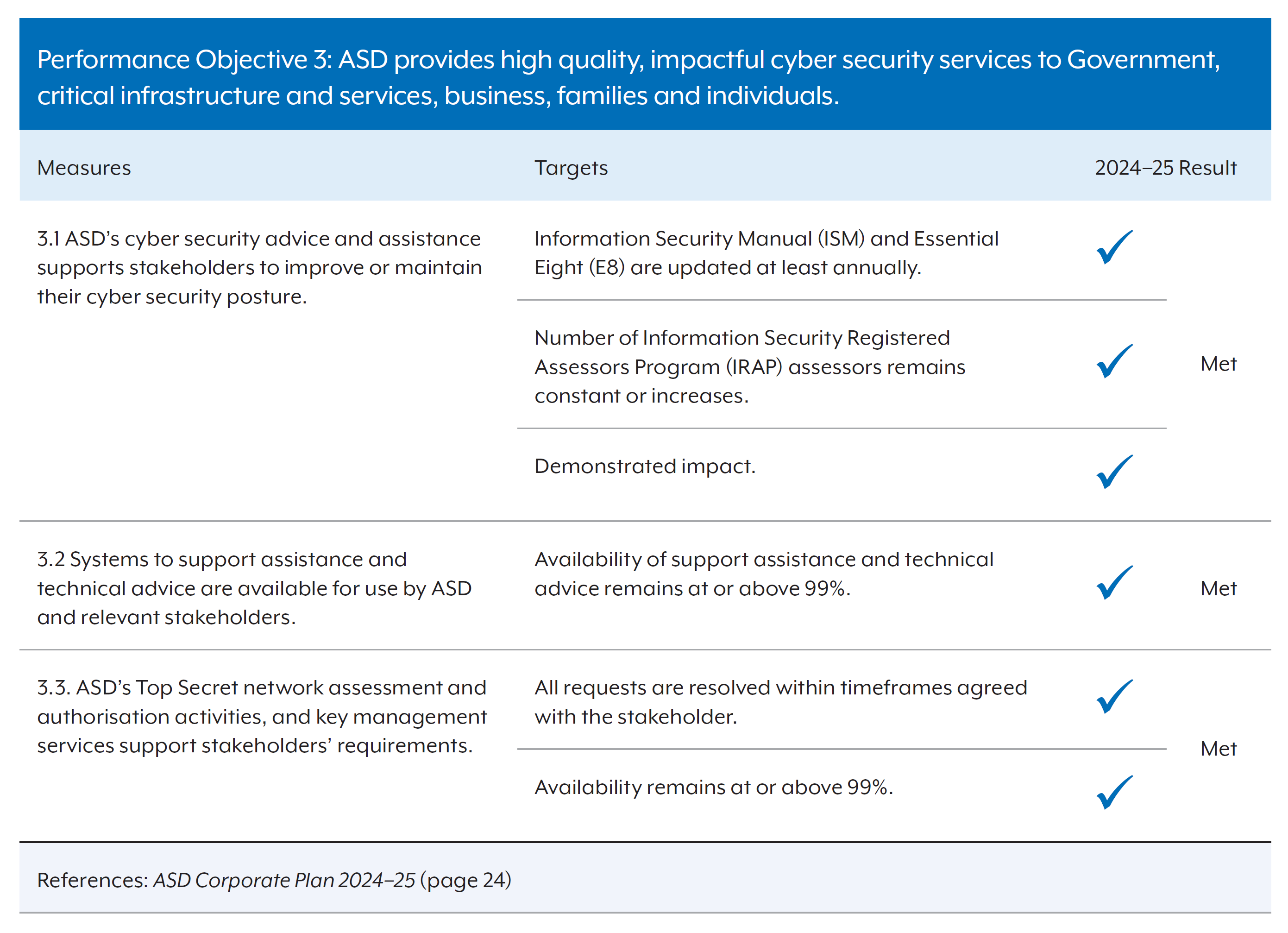This screenshot has width=1288, height=933.
Task: Select measure 3.1 cyber security advice text
Action: 259,268
